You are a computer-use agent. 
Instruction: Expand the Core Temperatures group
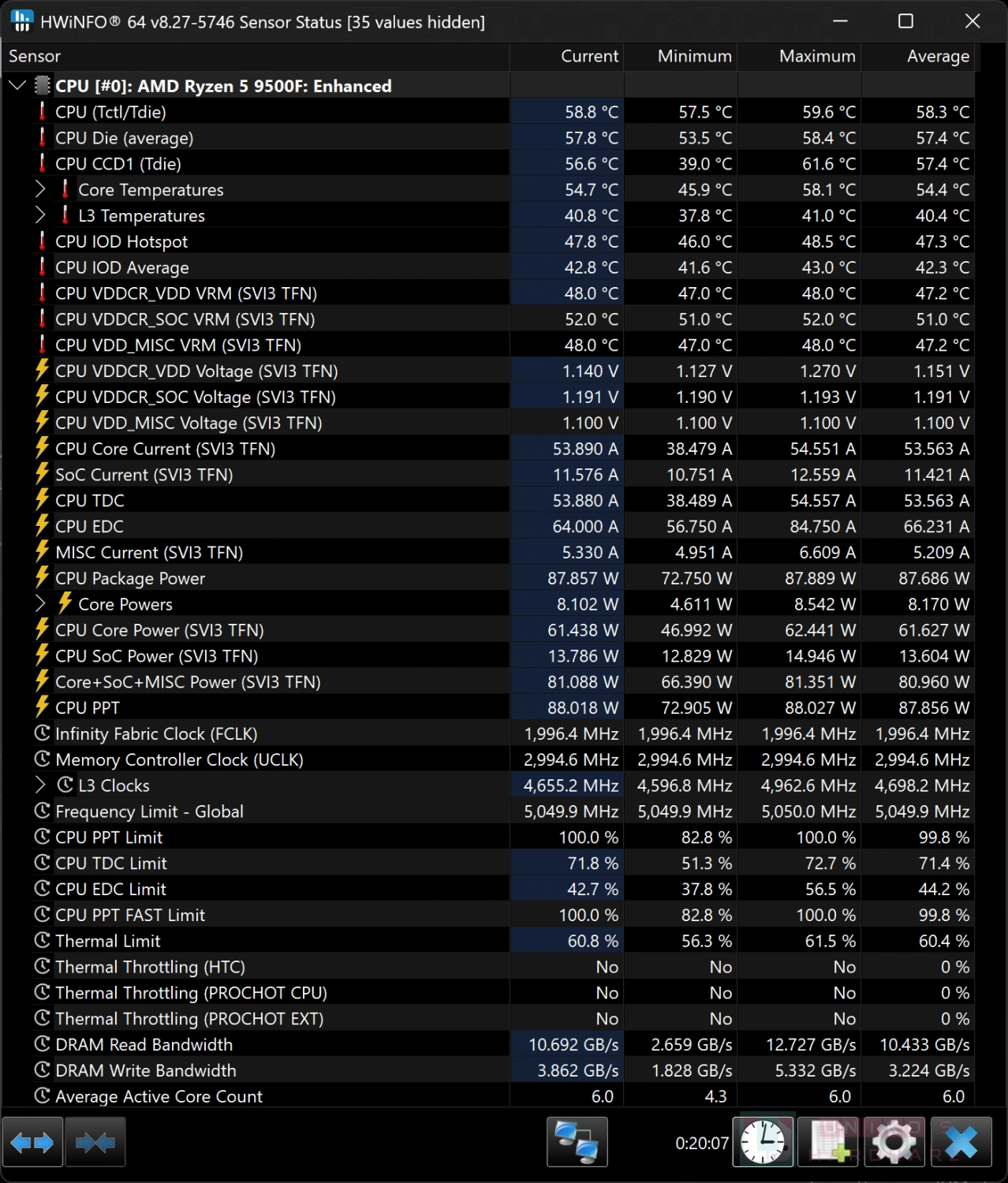click(40, 189)
